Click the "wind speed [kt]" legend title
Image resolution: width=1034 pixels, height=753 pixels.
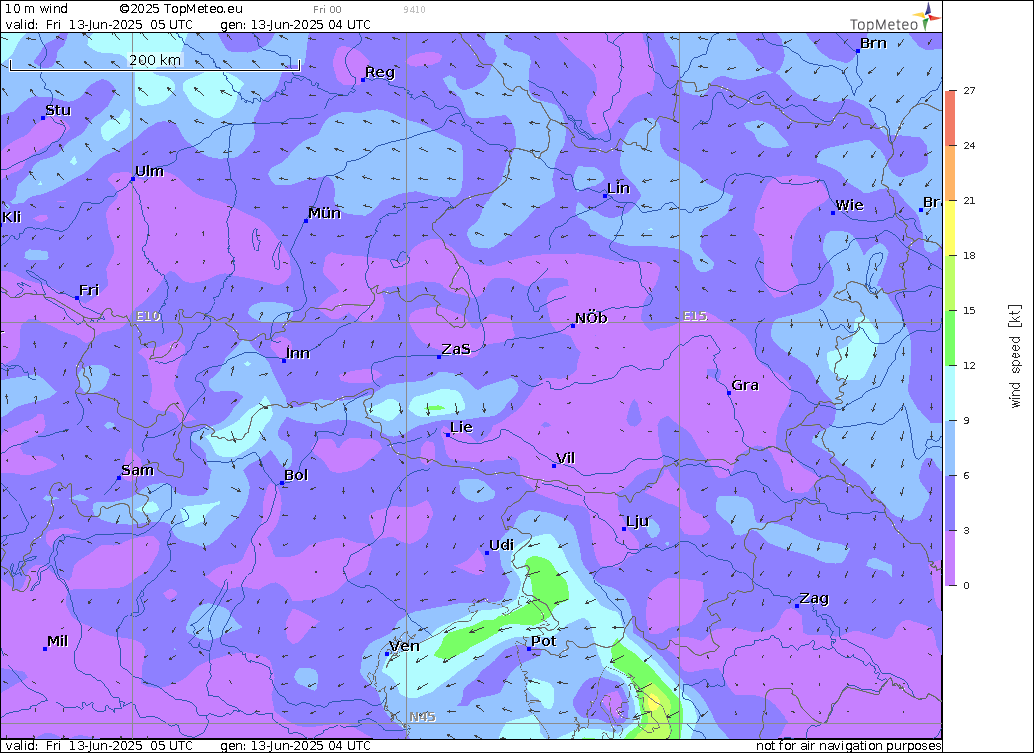1015,356
